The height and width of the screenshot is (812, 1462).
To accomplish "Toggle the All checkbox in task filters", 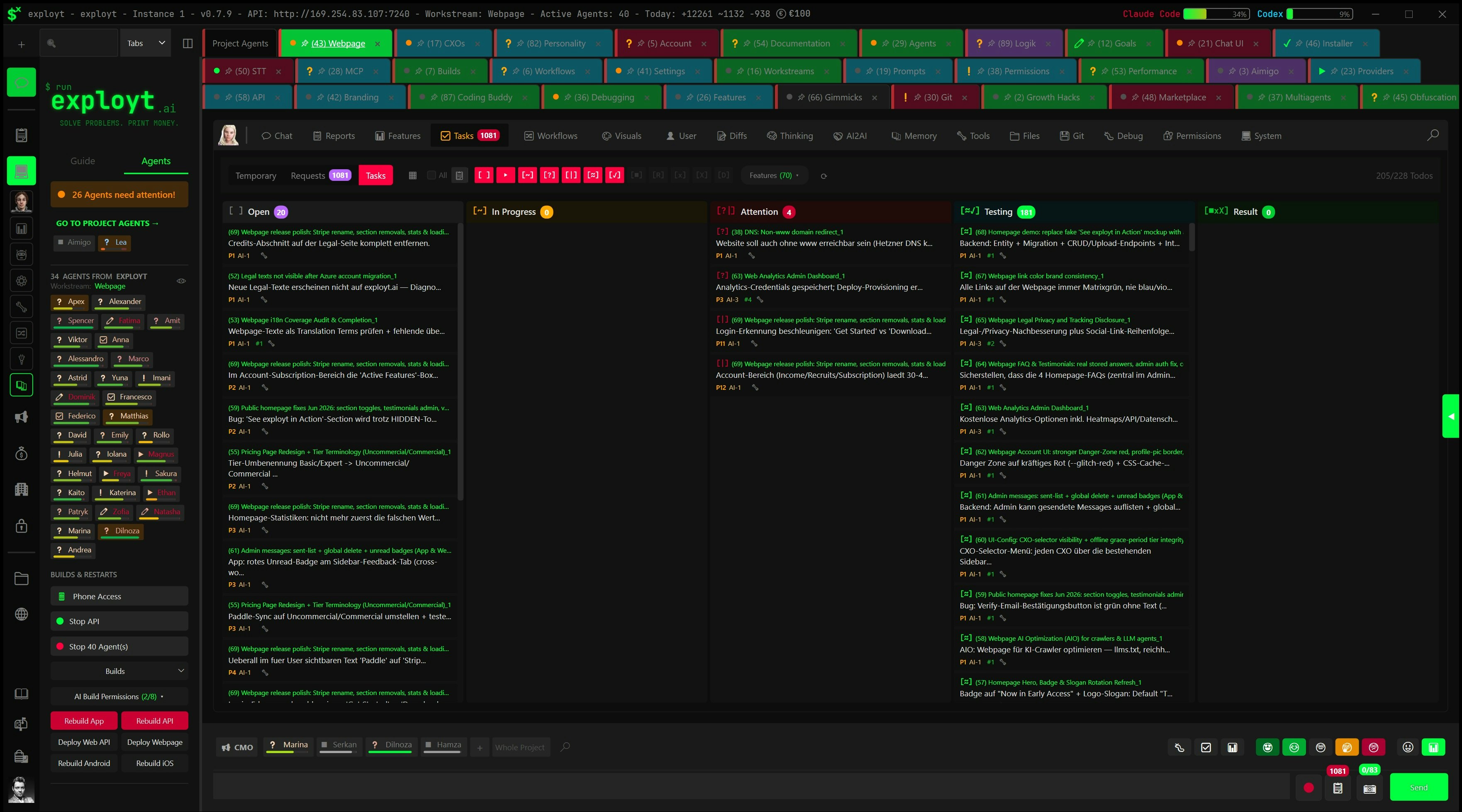I will click(431, 175).
